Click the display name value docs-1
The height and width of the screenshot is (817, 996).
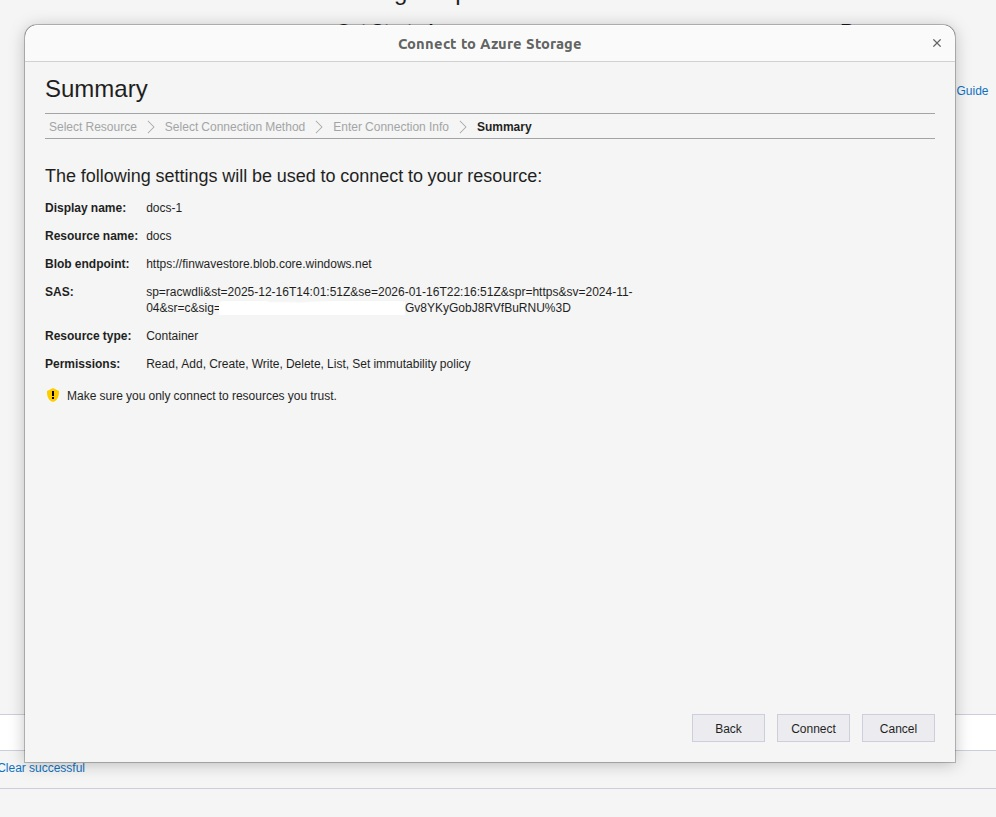[x=164, y=208]
